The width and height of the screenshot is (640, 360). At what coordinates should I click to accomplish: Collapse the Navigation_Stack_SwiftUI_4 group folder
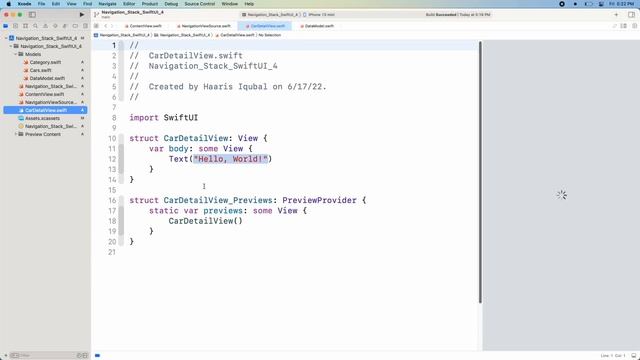tap(11, 46)
